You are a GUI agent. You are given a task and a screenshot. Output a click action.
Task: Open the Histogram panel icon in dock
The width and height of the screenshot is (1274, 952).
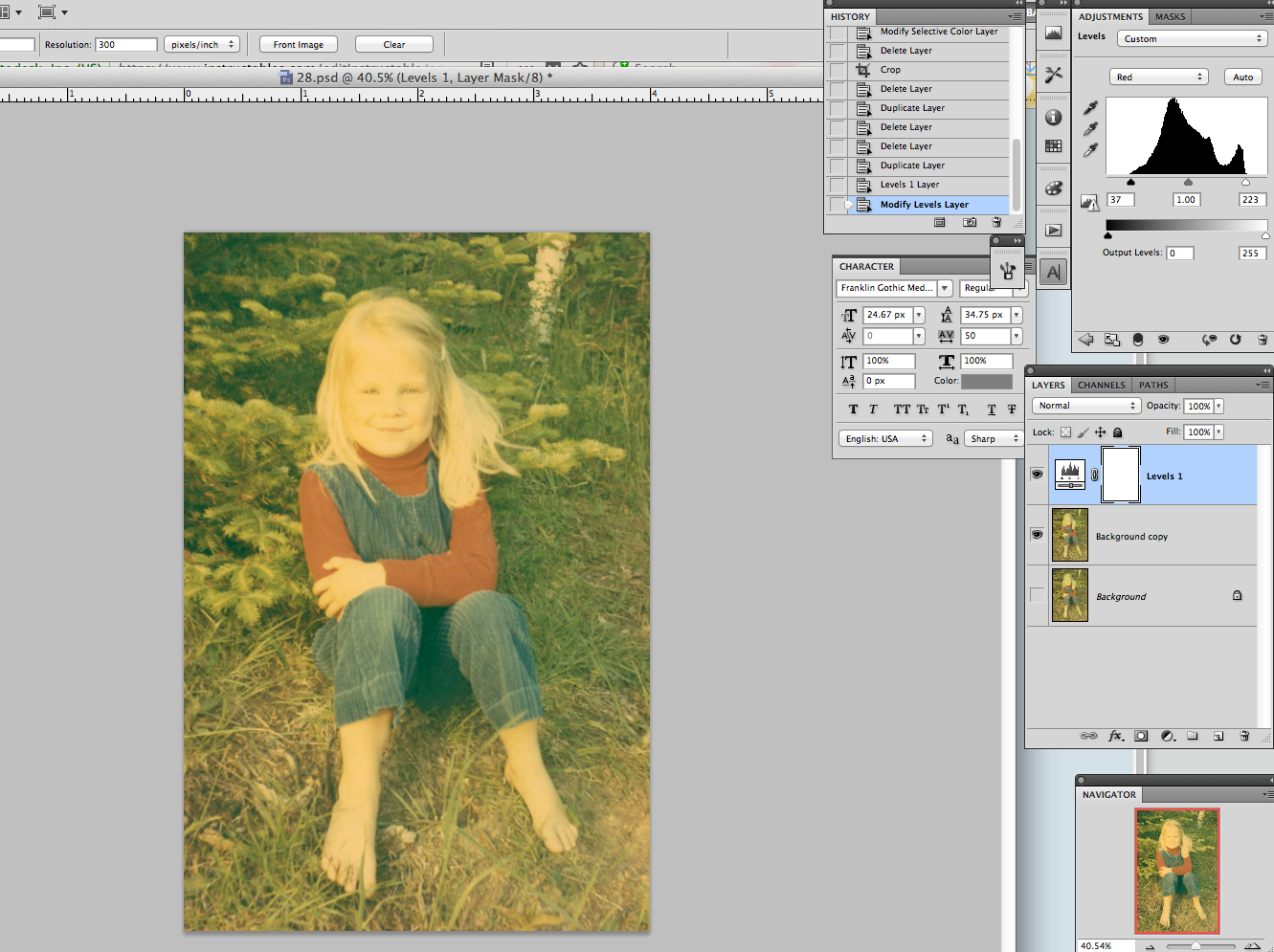1054,33
